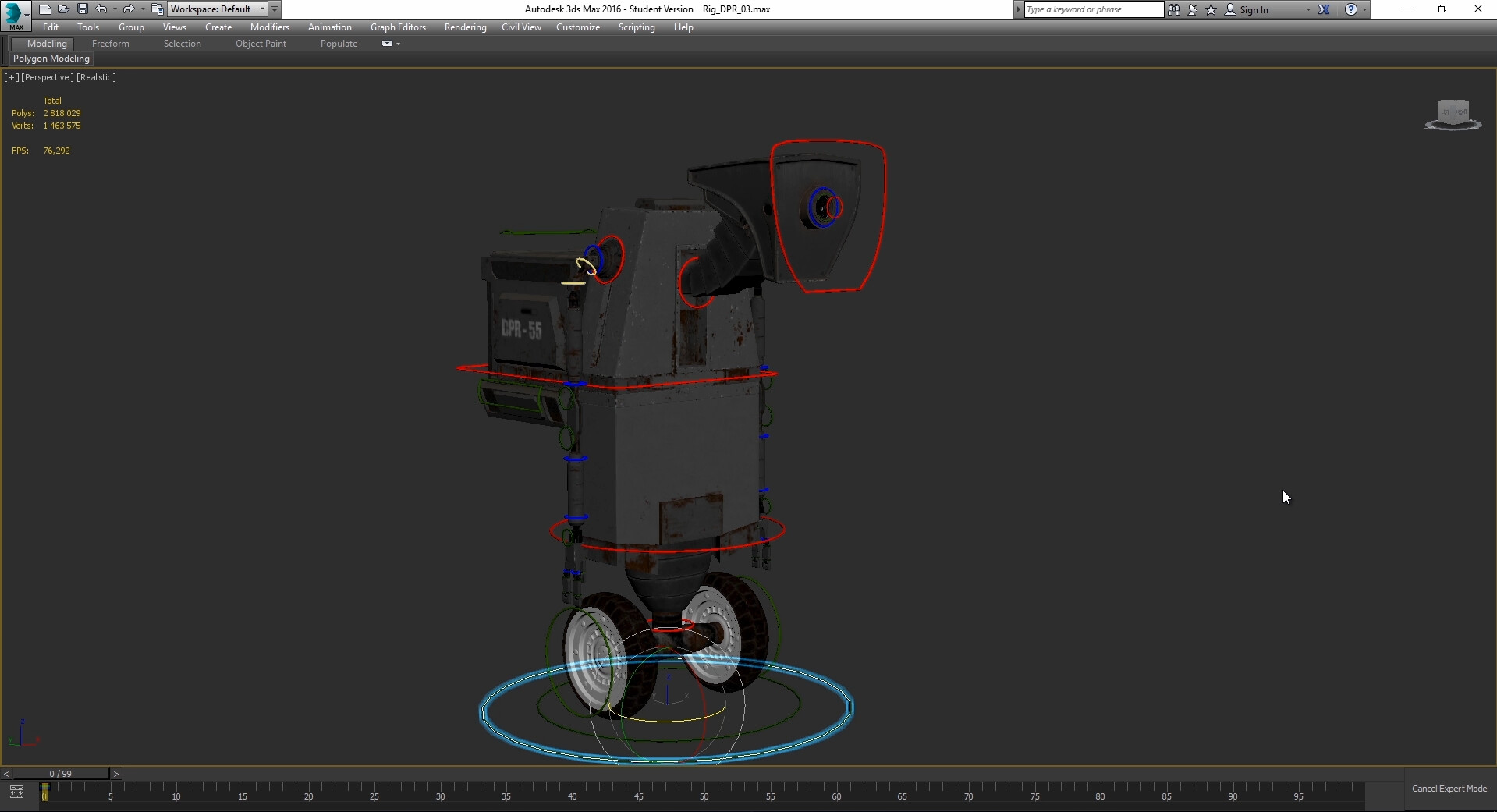The image size is (1497, 812).
Task: Click the 0 / 99 time slider
Action: [60, 774]
